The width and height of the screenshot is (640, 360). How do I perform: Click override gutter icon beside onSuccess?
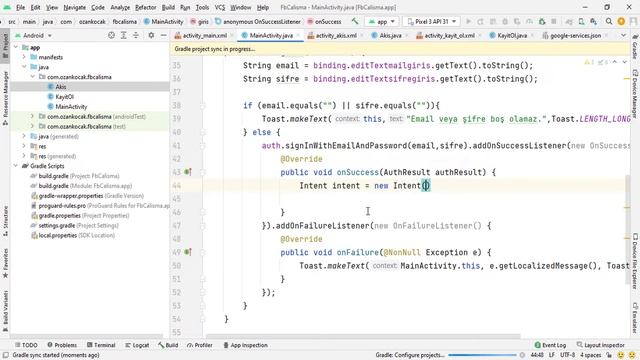(188, 172)
